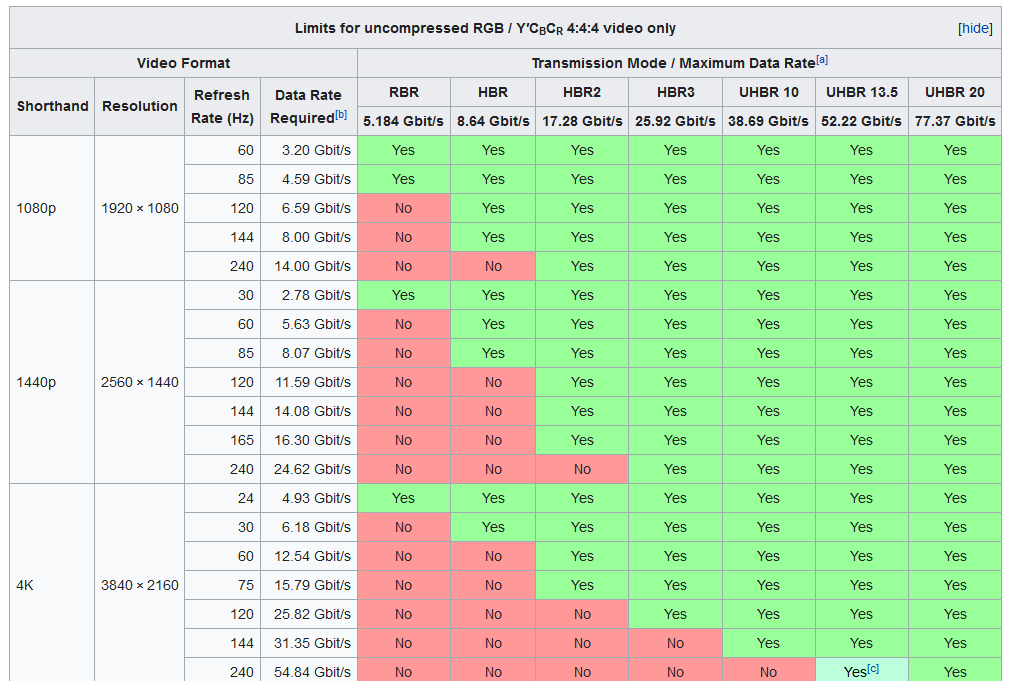Click the Resolution column header

pyautogui.click(x=140, y=106)
